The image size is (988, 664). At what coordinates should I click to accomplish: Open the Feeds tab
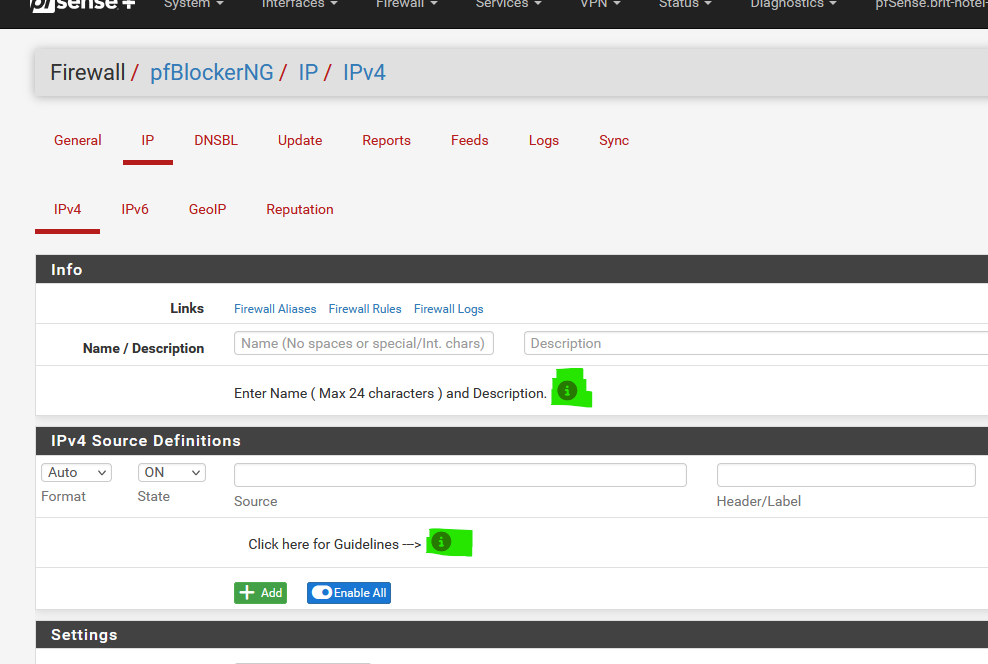click(x=469, y=141)
